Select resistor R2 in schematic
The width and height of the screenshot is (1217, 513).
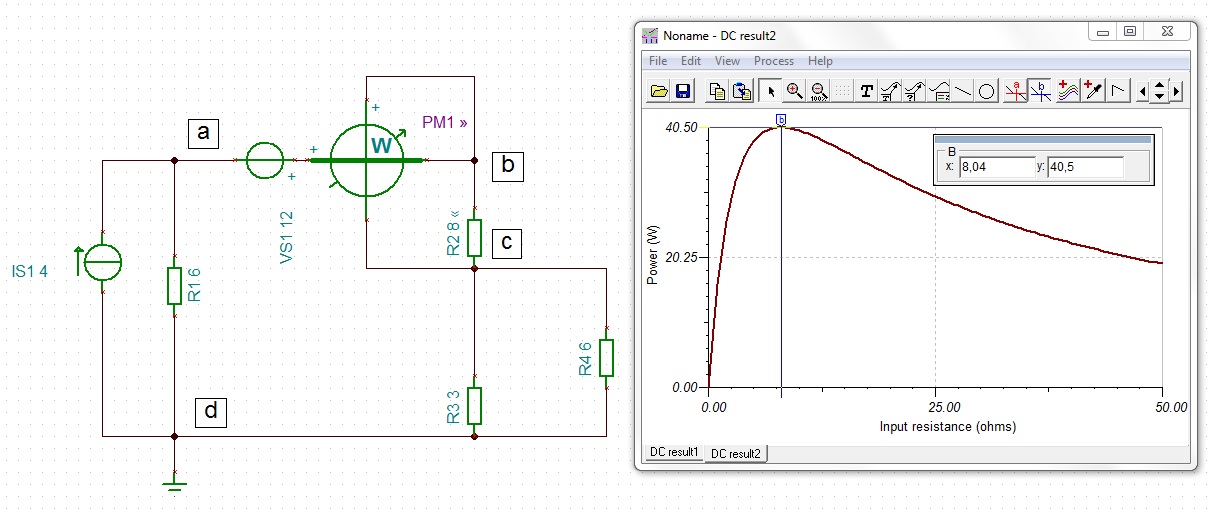tap(475, 237)
